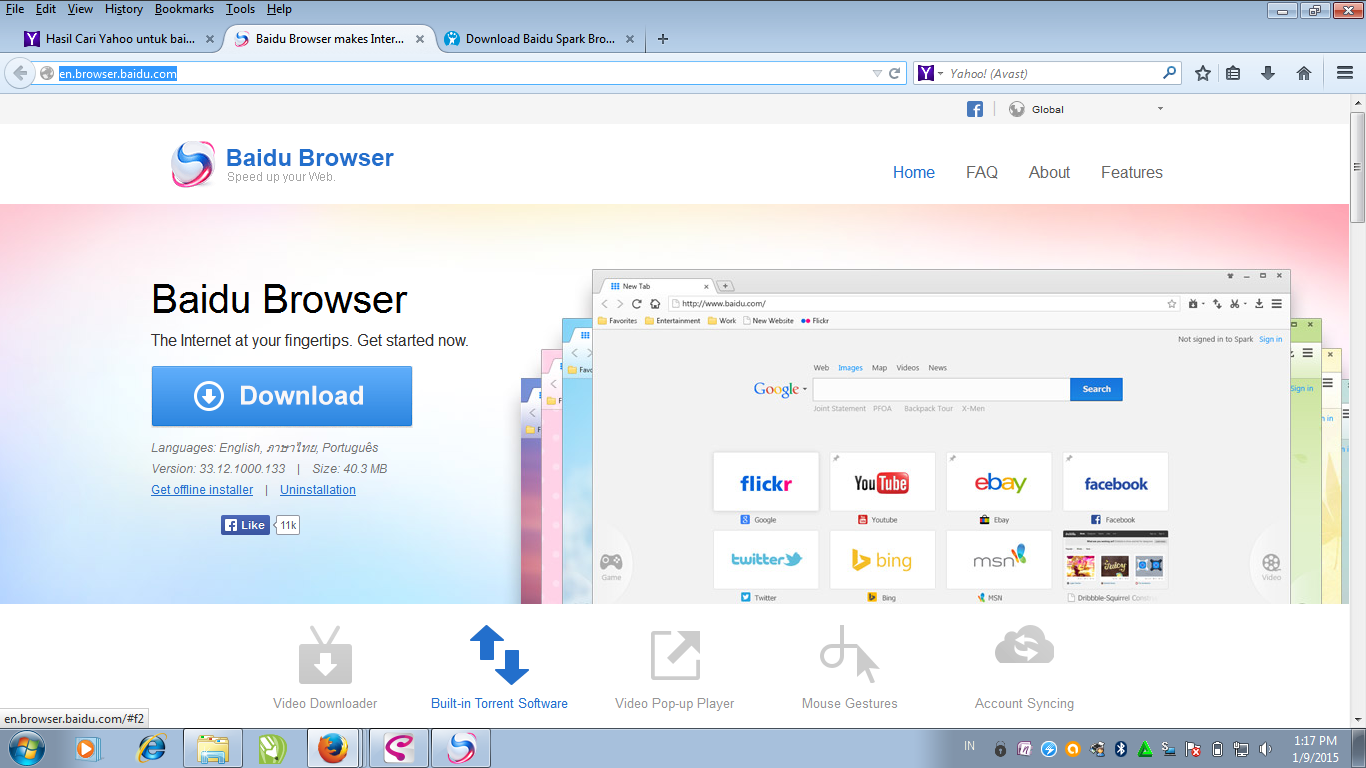Close the Hasil Cari Yahoo tab

210,40
